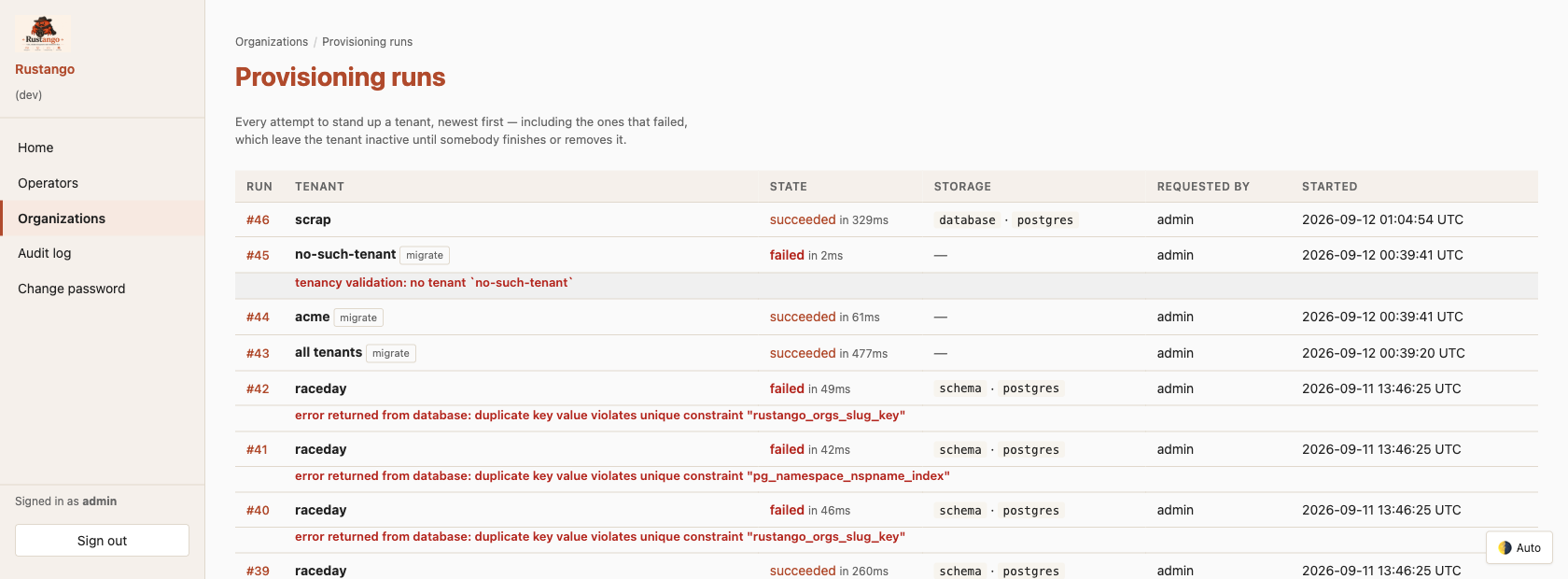Open the Rustango brand link
Screen dimensions: 1568x579
[x=45, y=69]
